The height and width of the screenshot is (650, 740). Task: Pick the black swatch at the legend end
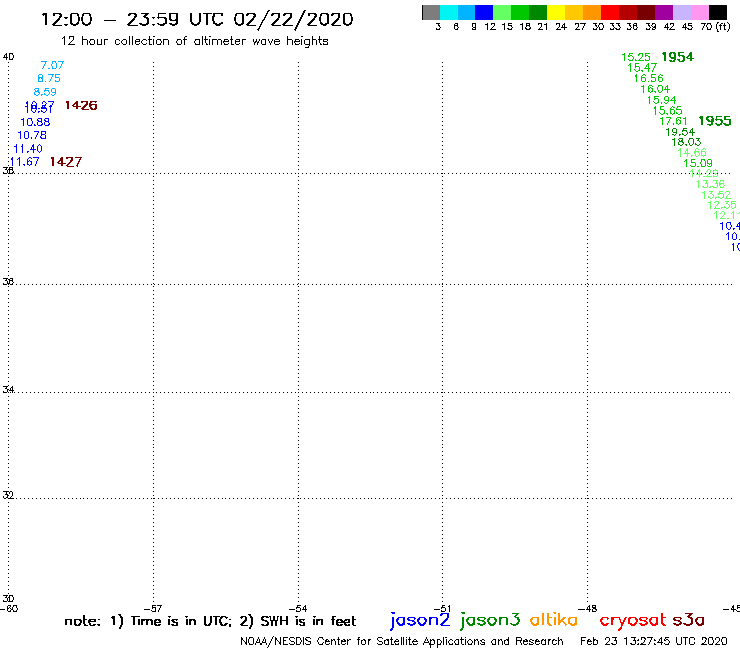click(718, 12)
